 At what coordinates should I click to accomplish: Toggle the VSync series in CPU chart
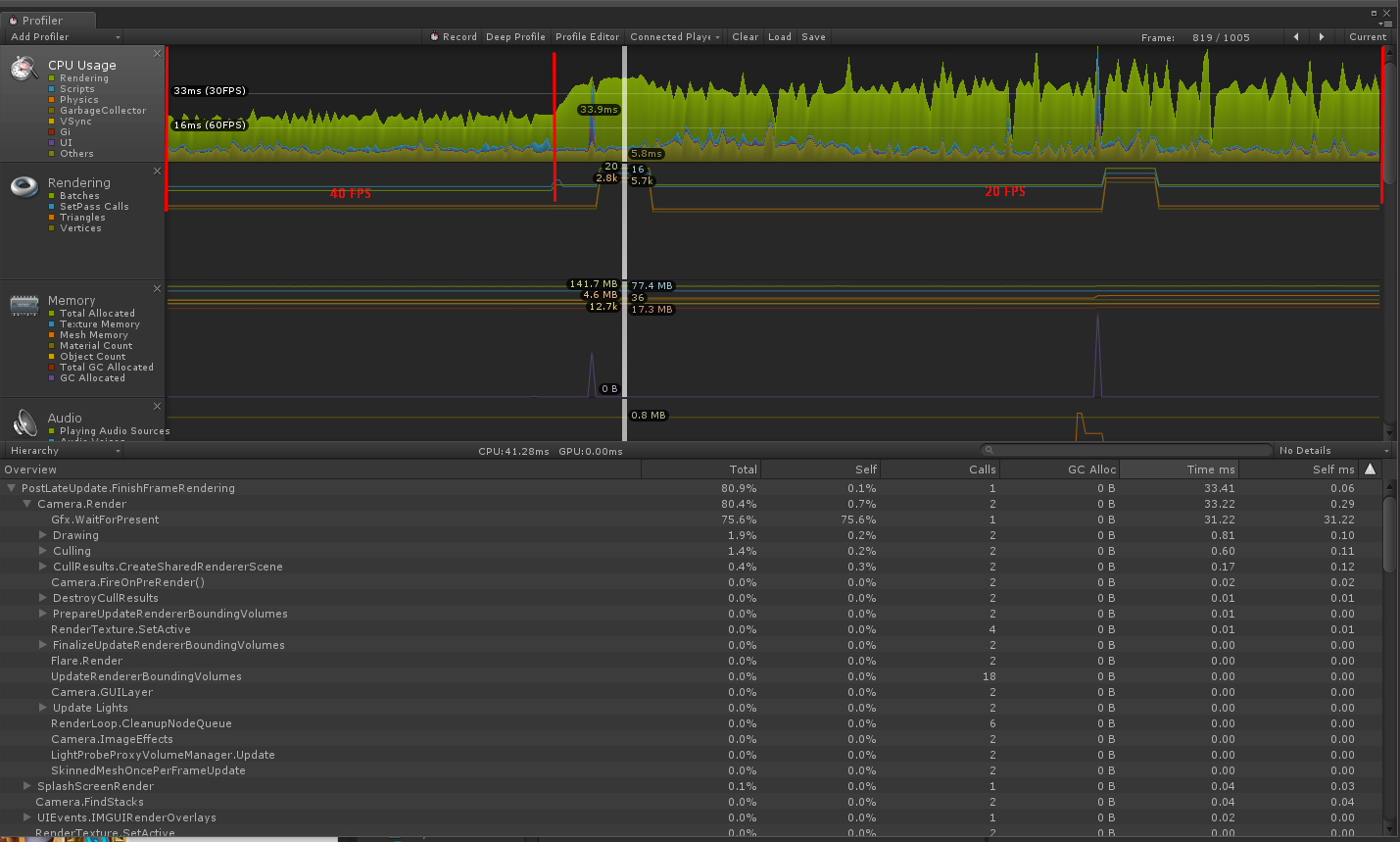52,122
